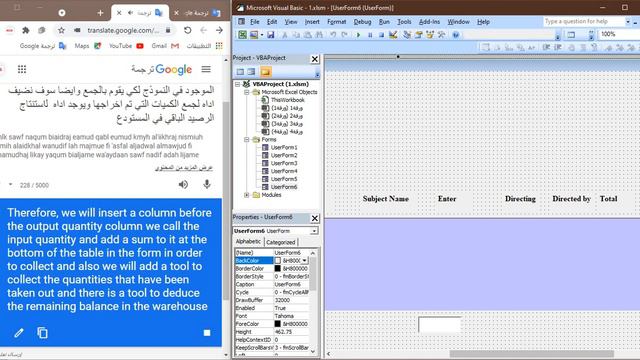
Task: Click the Undo icon in VBA toolbar
Action: tap(333, 35)
